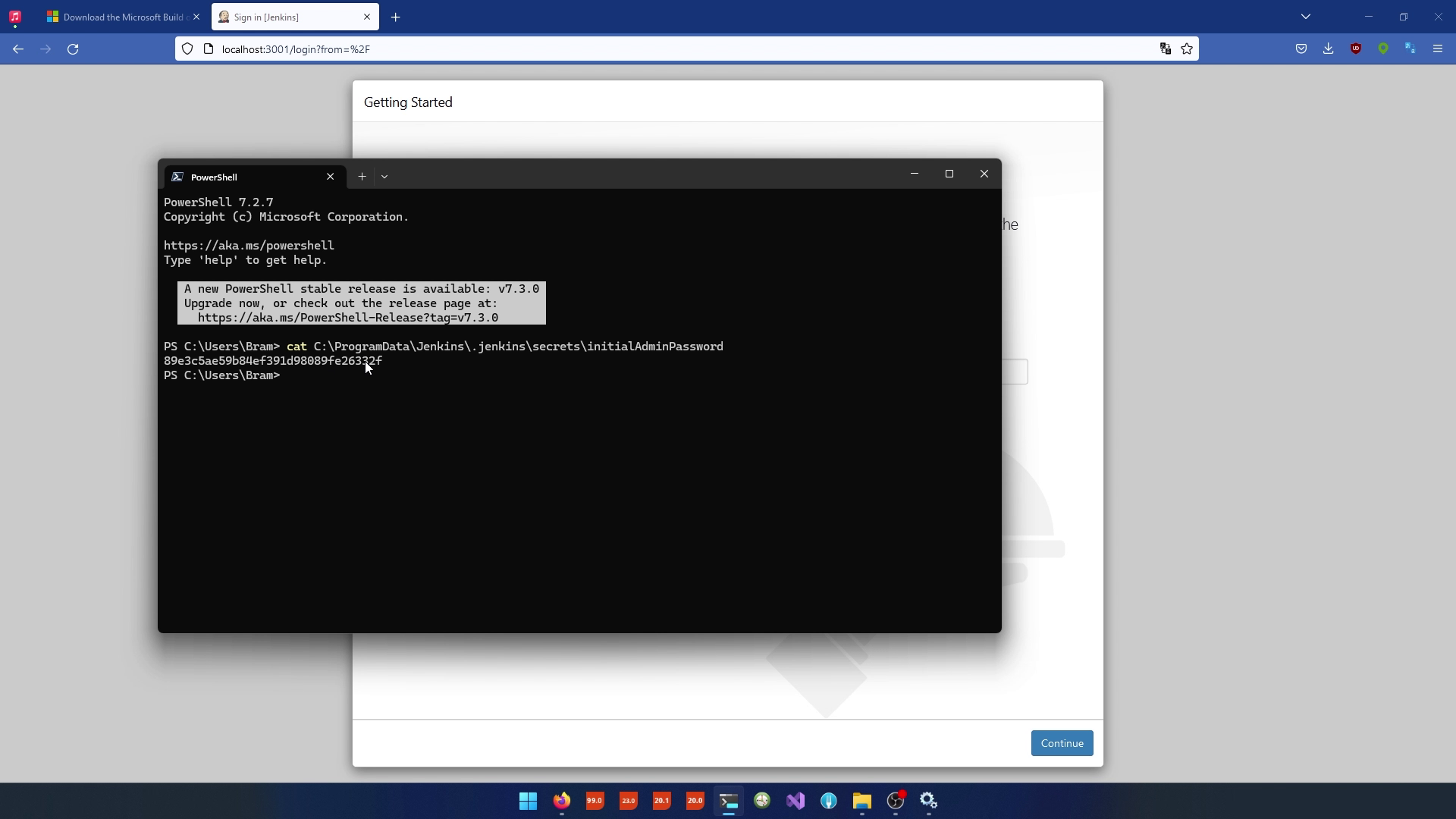Launch Visual Studio from taskbar
The height and width of the screenshot is (819, 1456).
click(795, 801)
